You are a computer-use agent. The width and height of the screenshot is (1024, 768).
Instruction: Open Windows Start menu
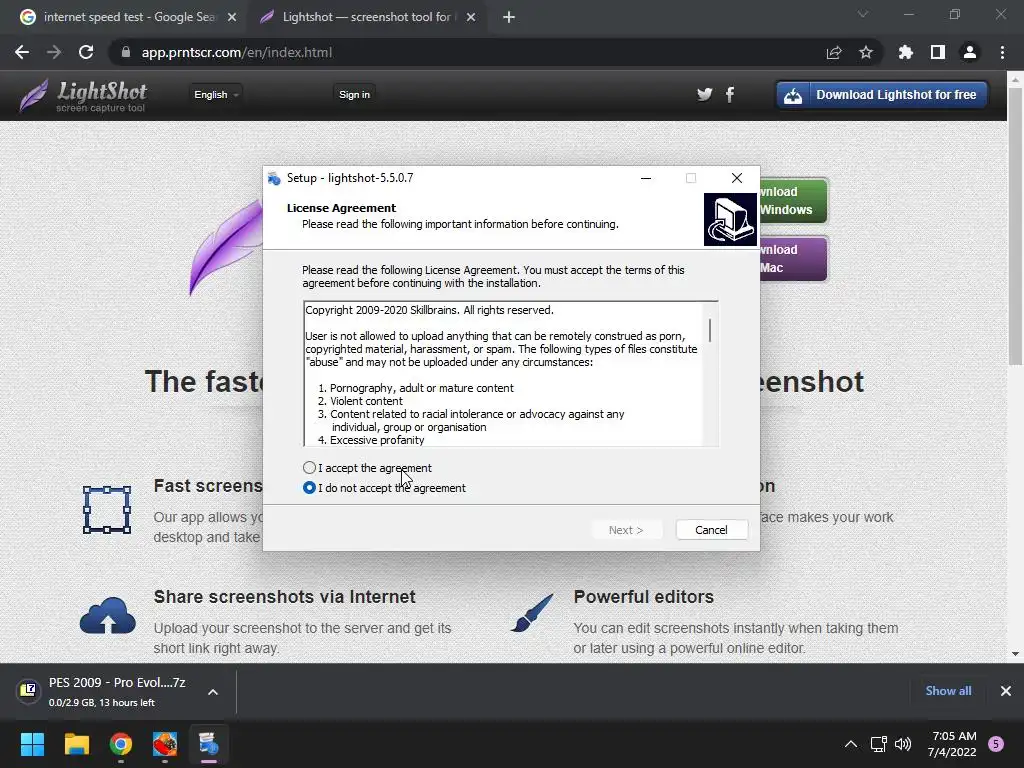[32, 744]
